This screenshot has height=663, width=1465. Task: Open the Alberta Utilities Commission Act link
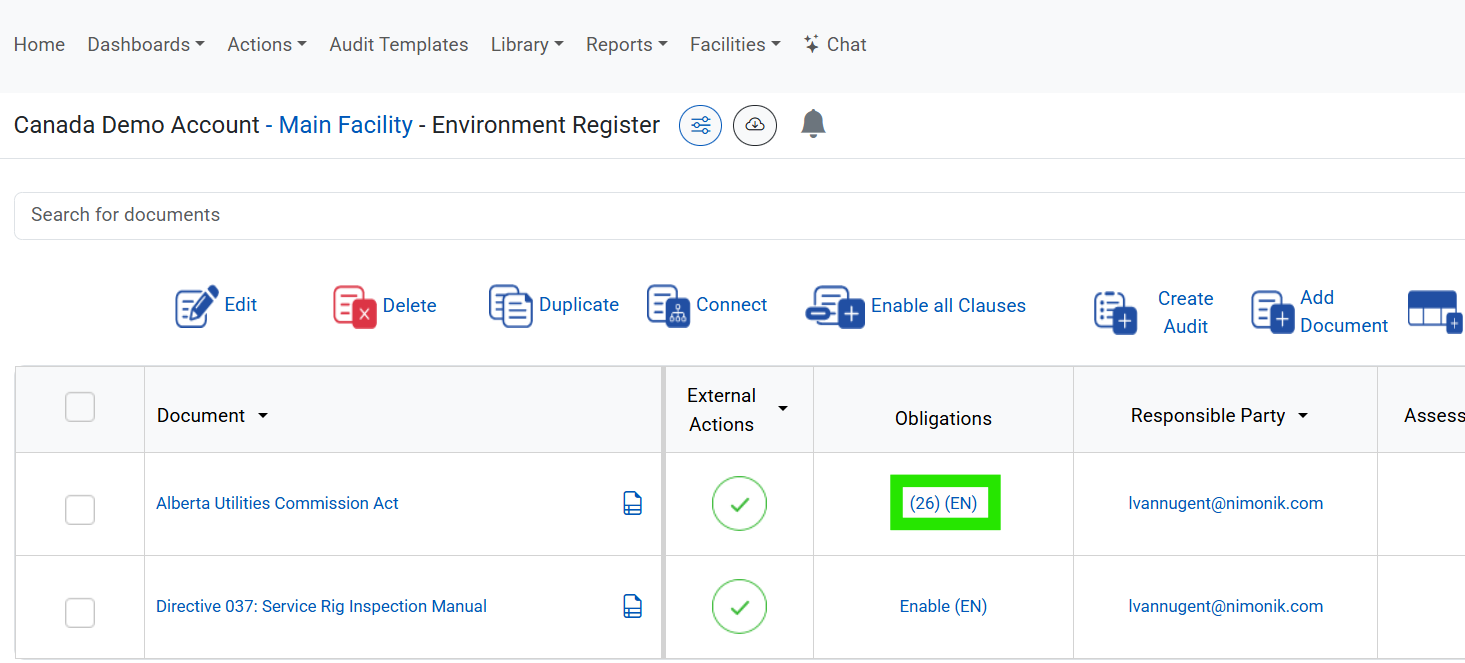(277, 503)
